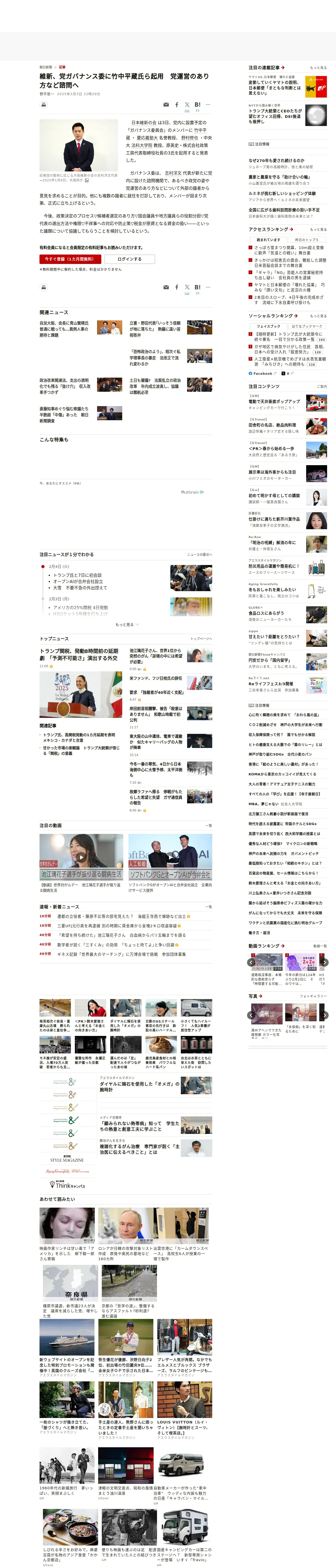Click the Outbrain logo
This screenshot has width=336, height=1568.
point(192,492)
